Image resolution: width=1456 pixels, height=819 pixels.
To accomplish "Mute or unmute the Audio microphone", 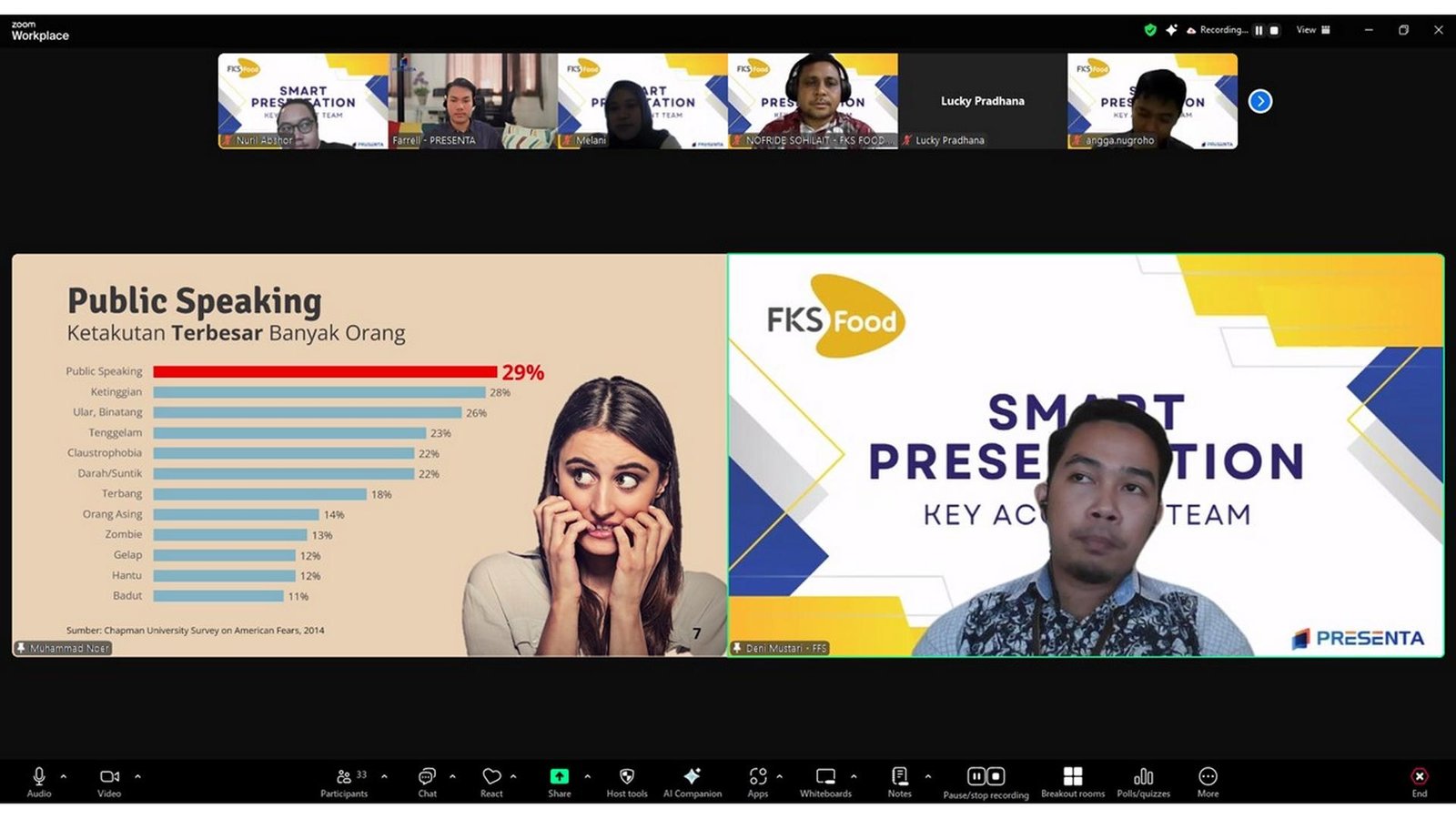I will pos(39,782).
